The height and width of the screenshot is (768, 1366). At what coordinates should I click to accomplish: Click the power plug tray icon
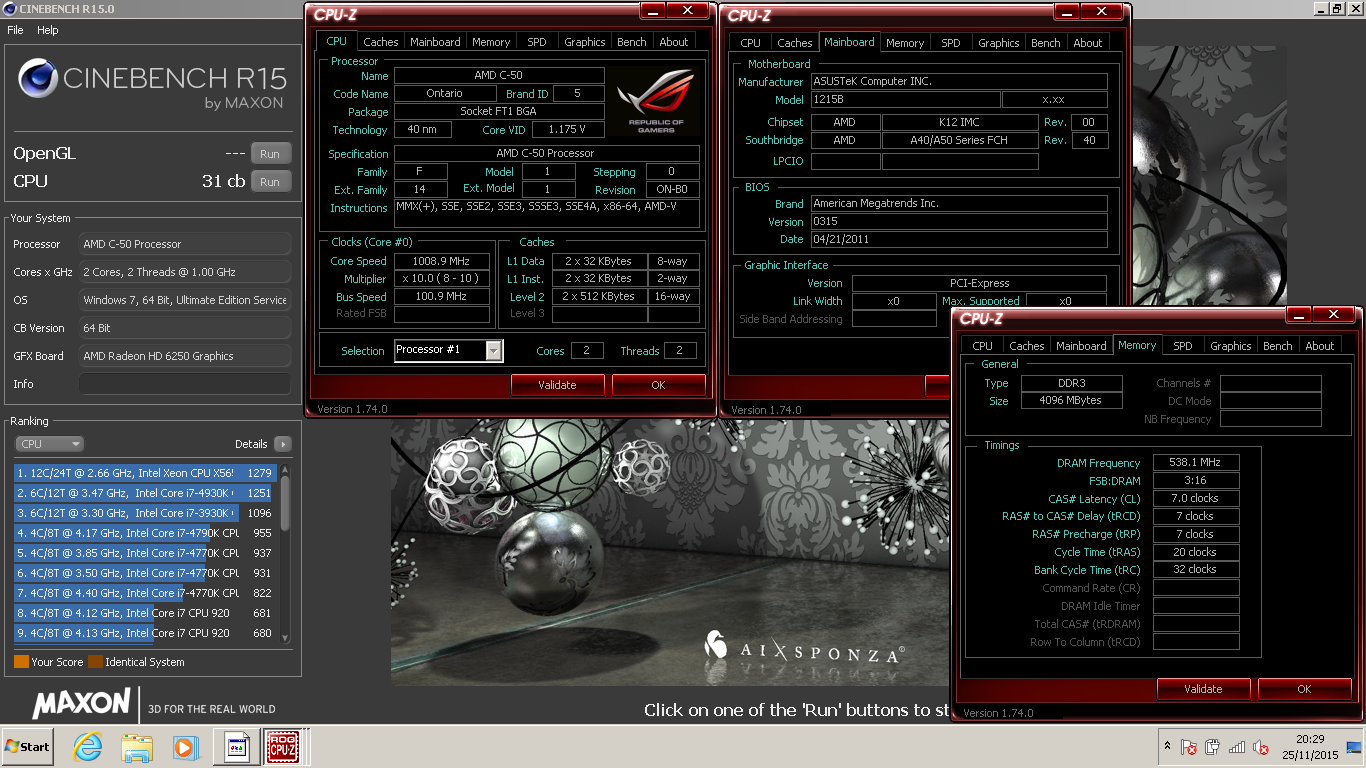[1212, 747]
